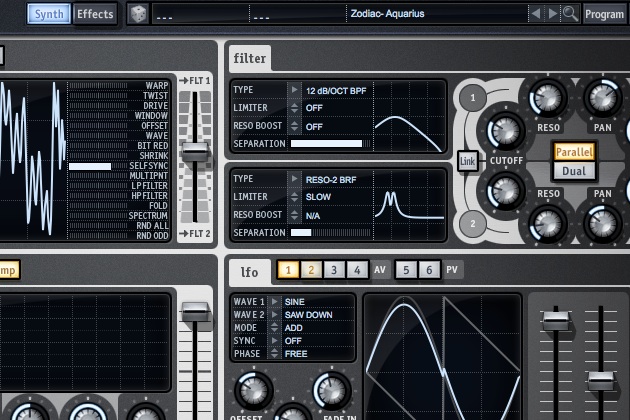Step LFO PHASE value arrows
This screenshot has width=630, height=420.
pos(274,354)
